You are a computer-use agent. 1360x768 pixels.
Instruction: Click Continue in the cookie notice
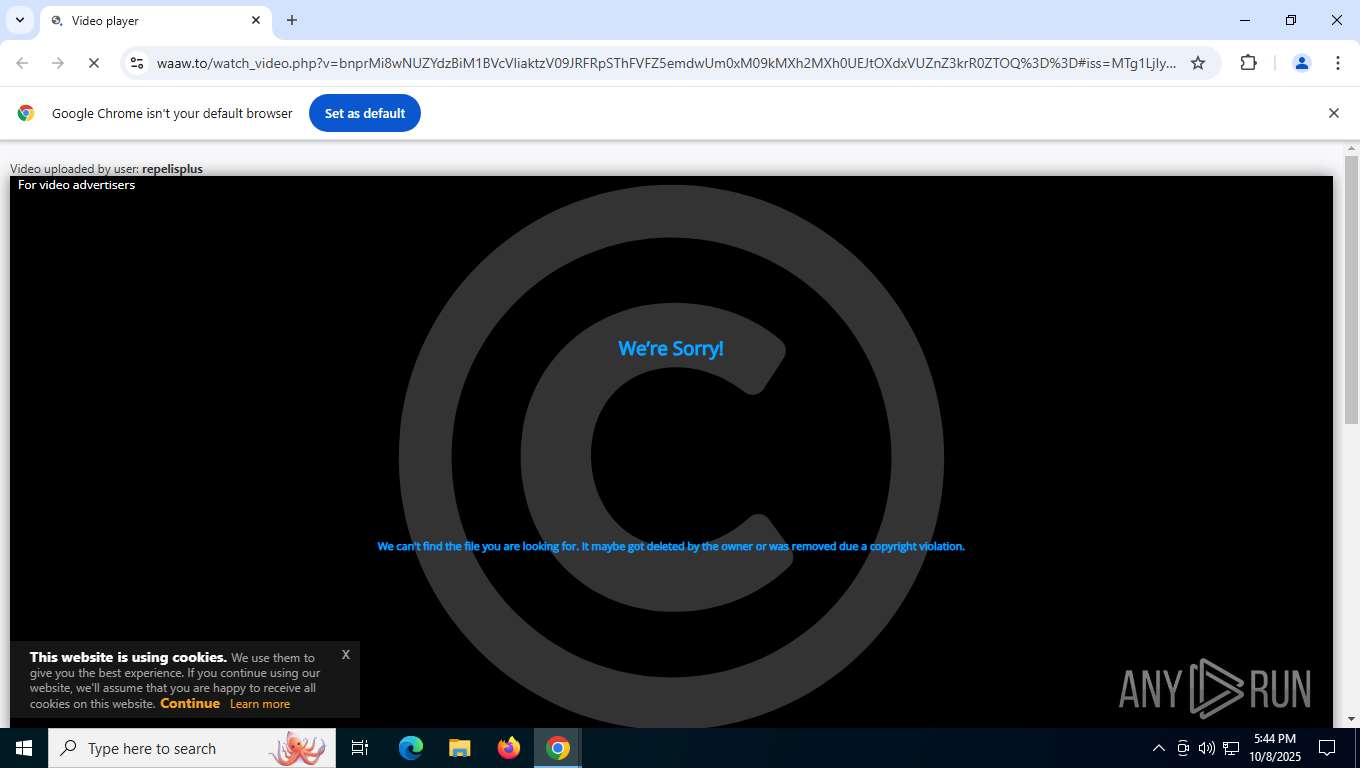(190, 703)
